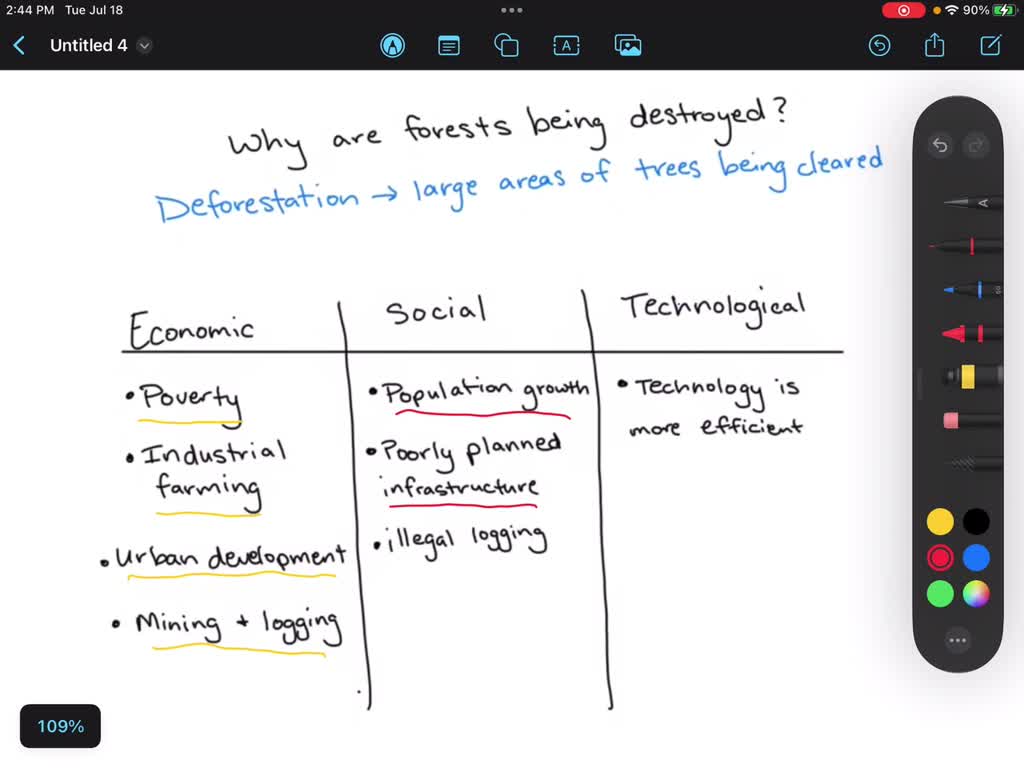The width and height of the screenshot is (1024, 768).
Task: Select the red marker tool
Action: point(968,334)
